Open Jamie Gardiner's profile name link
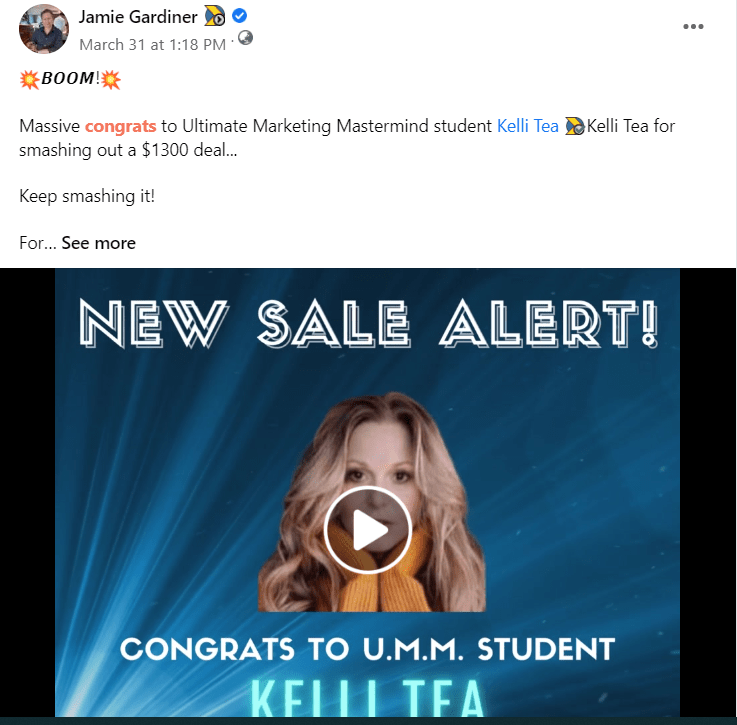The height and width of the screenshot is (725, 737). pos(138,17)
